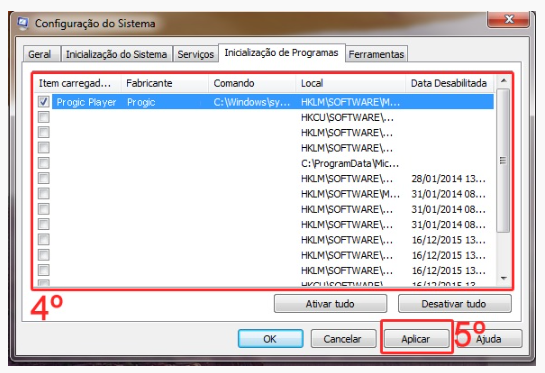This screenshot has height=373, width=545.
Task: Select the Inicialização de Programas tab
Action: click(x=281, y=53)
